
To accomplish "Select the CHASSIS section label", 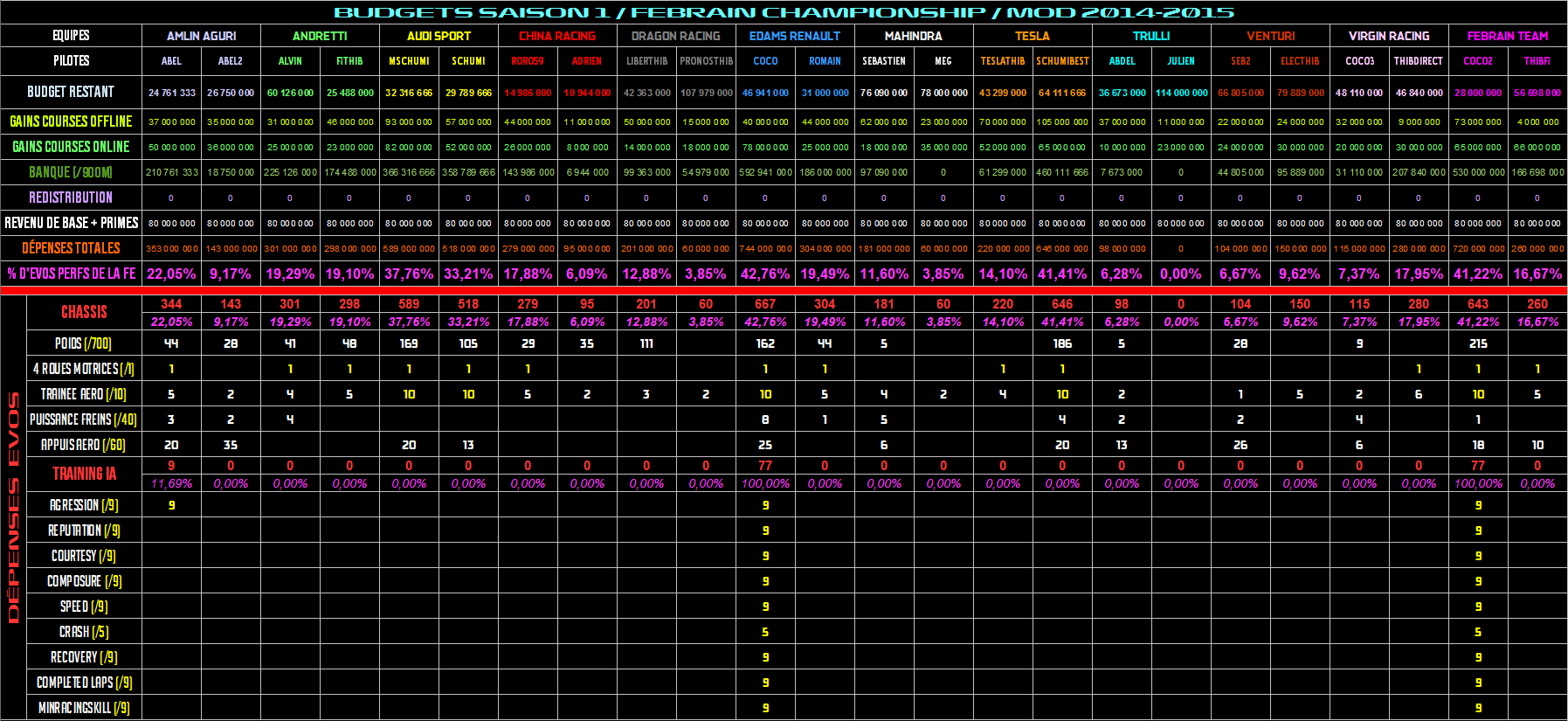I will tap(84, 312).
